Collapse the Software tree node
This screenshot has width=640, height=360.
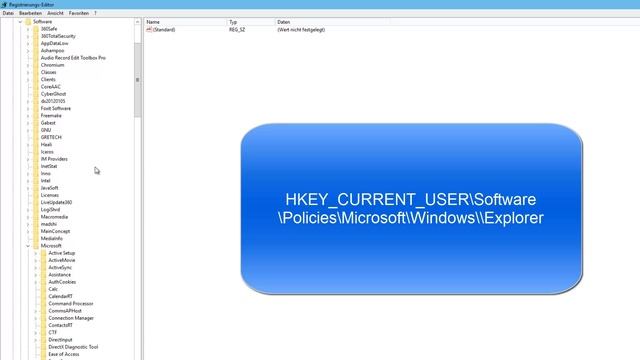click(20, 22)
